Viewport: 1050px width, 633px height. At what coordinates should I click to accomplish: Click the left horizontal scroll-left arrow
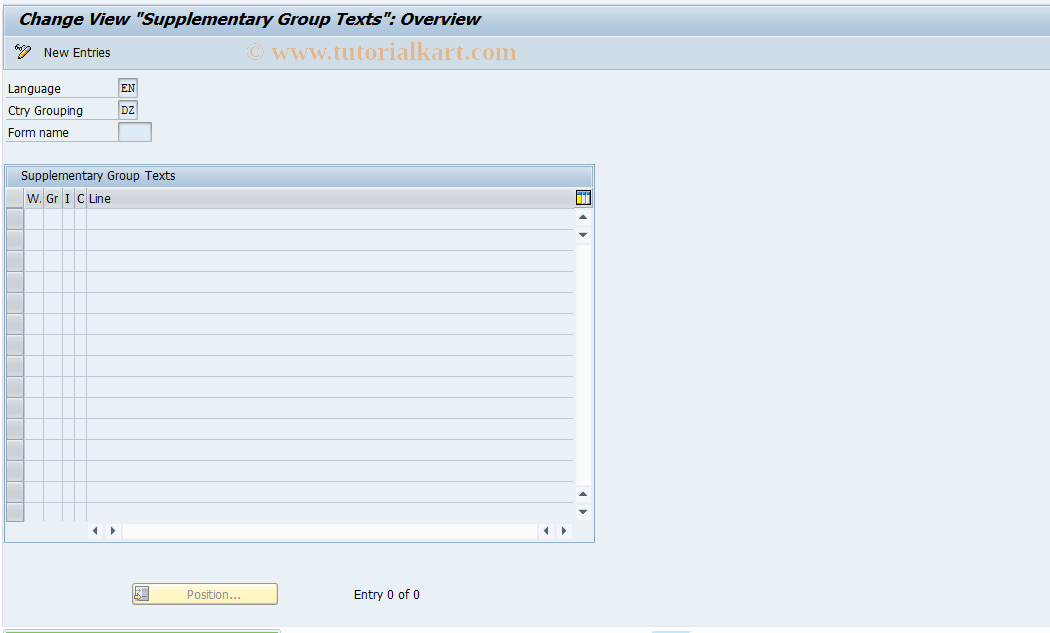tap(95, 531)
